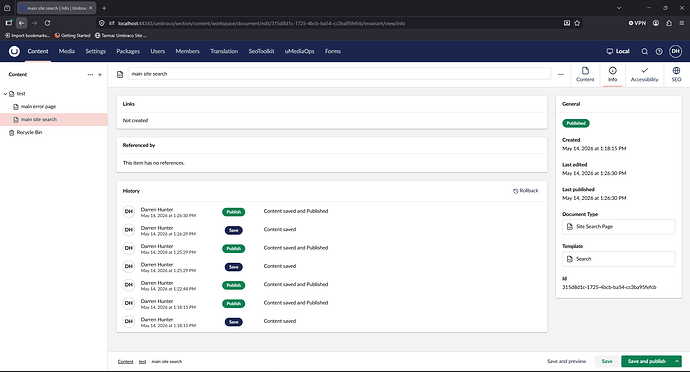The image size is (690, 372).
Task: Open Getting Started bookmark
Action: [73, 36]
